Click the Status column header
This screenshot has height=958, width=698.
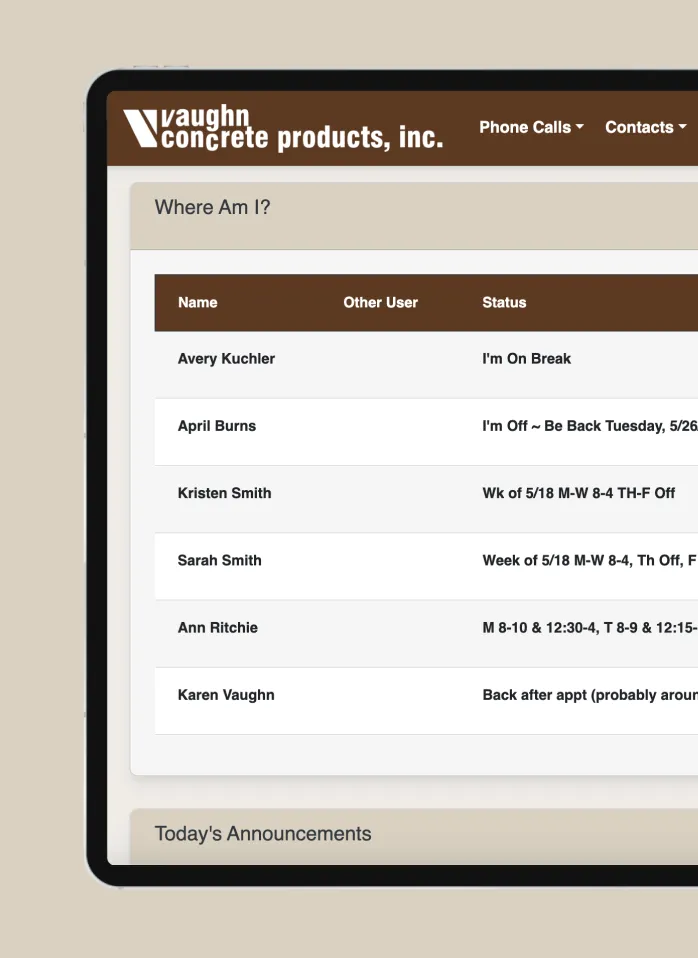(504, 302)
